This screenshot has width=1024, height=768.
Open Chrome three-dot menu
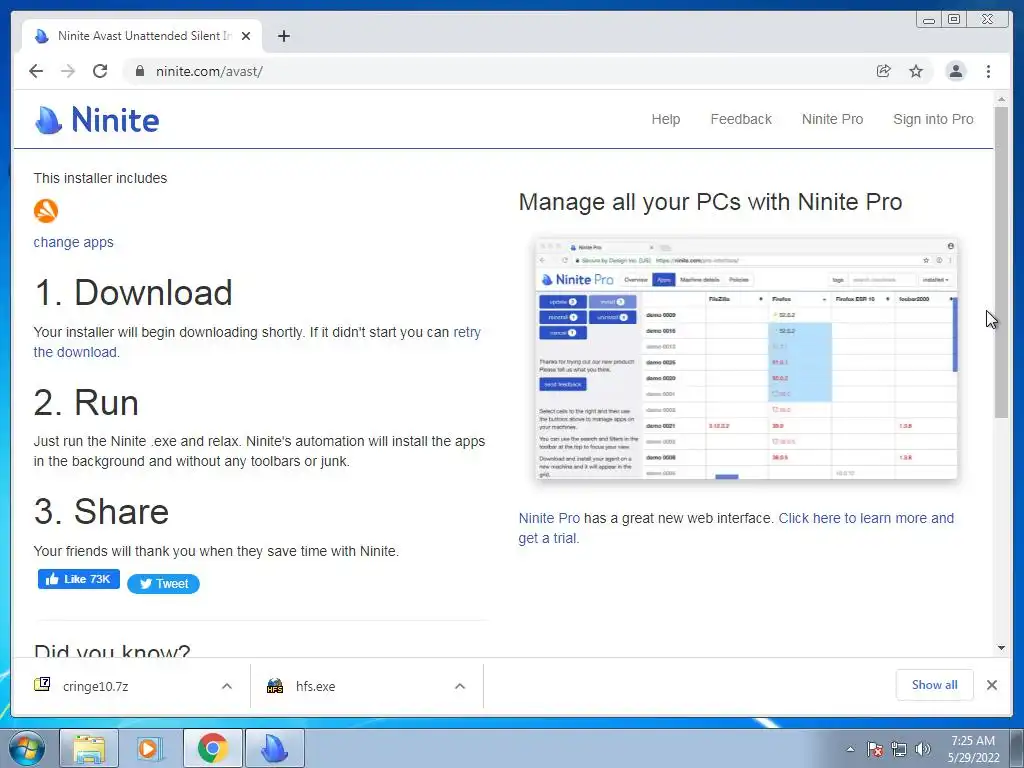coord(988,71)
